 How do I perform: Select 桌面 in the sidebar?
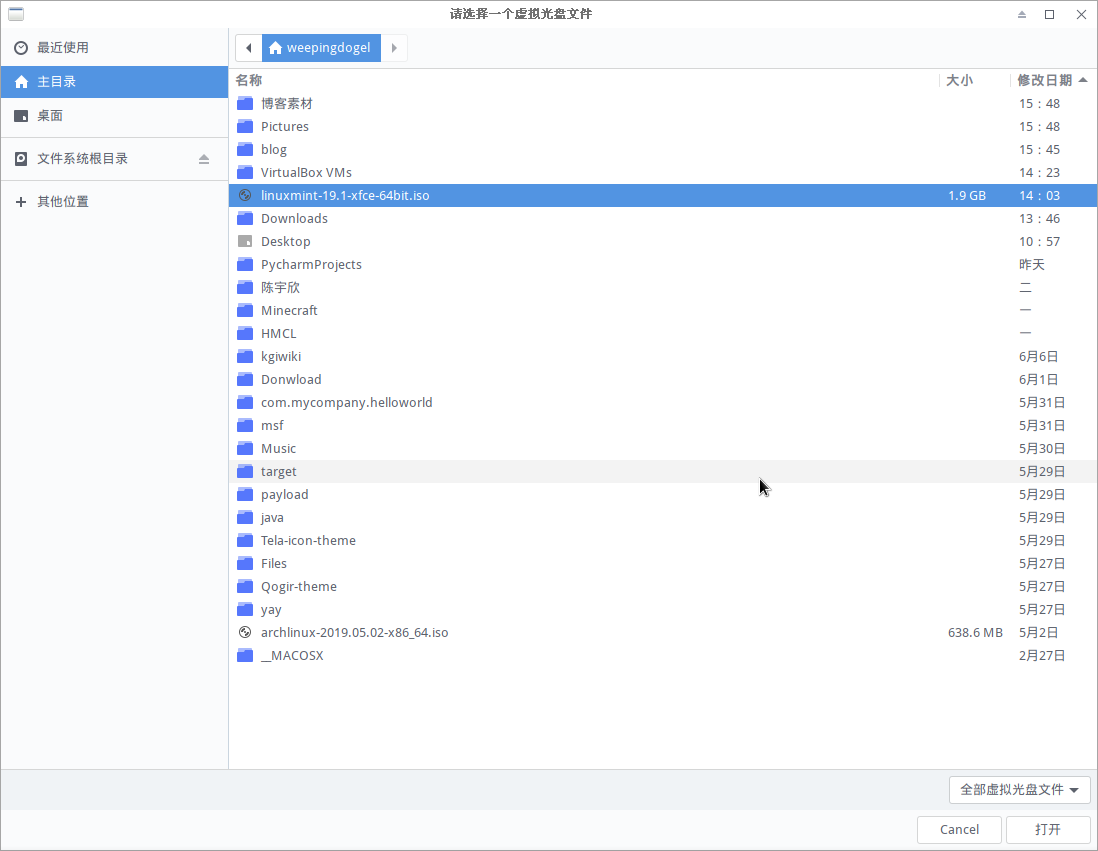[50, 116]
